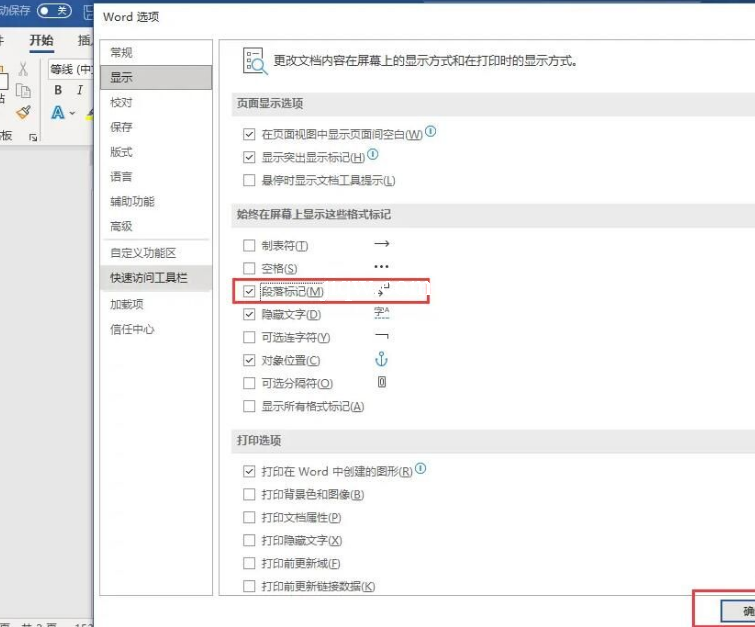Select 显示 category in Word options
This screenshot has height=627, width=755.
coord(156,78)
